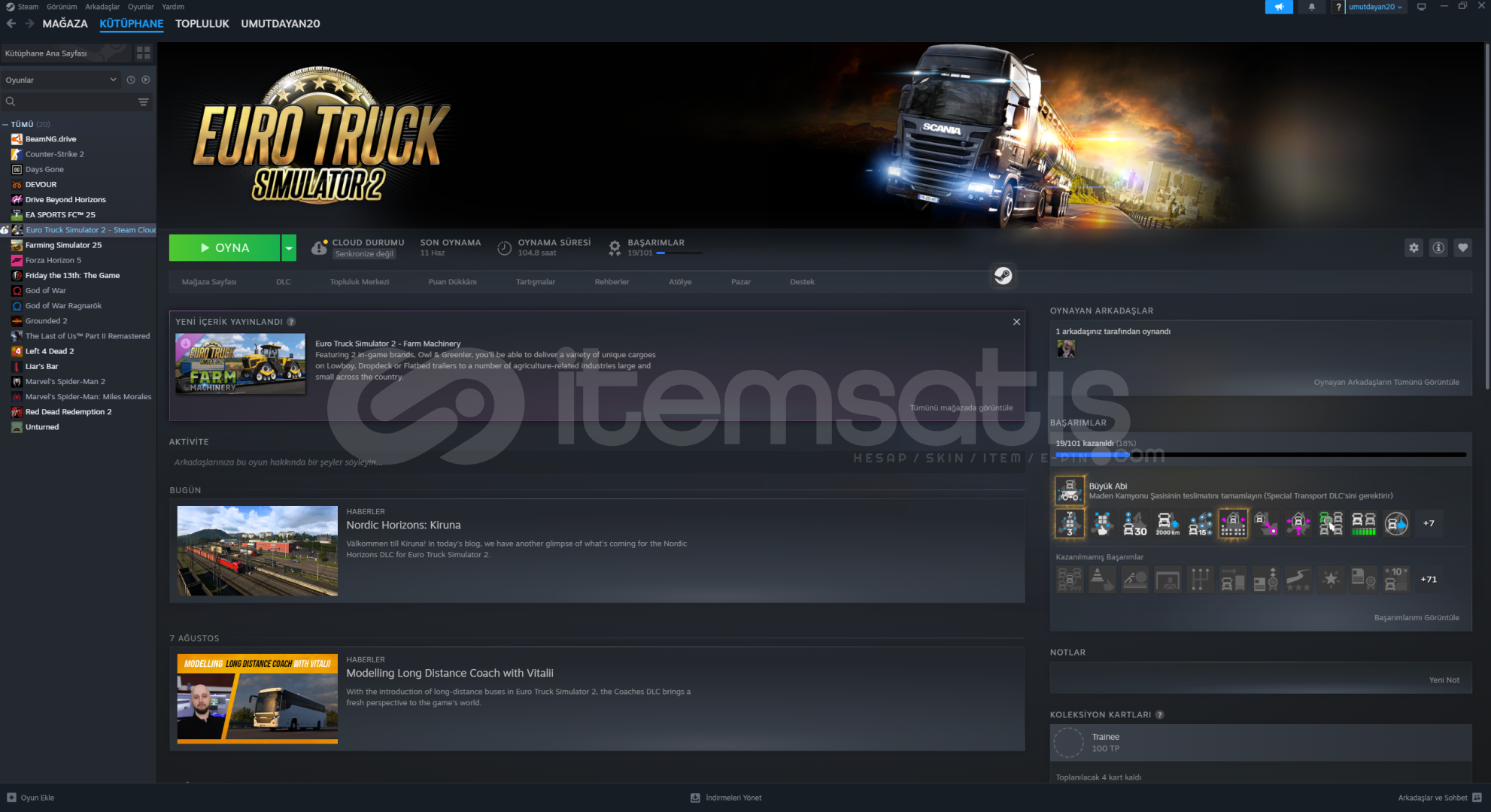
Task: Open the umutdayan20 account dropdown
Action: pyautogui.click(x=1375, y=7)
